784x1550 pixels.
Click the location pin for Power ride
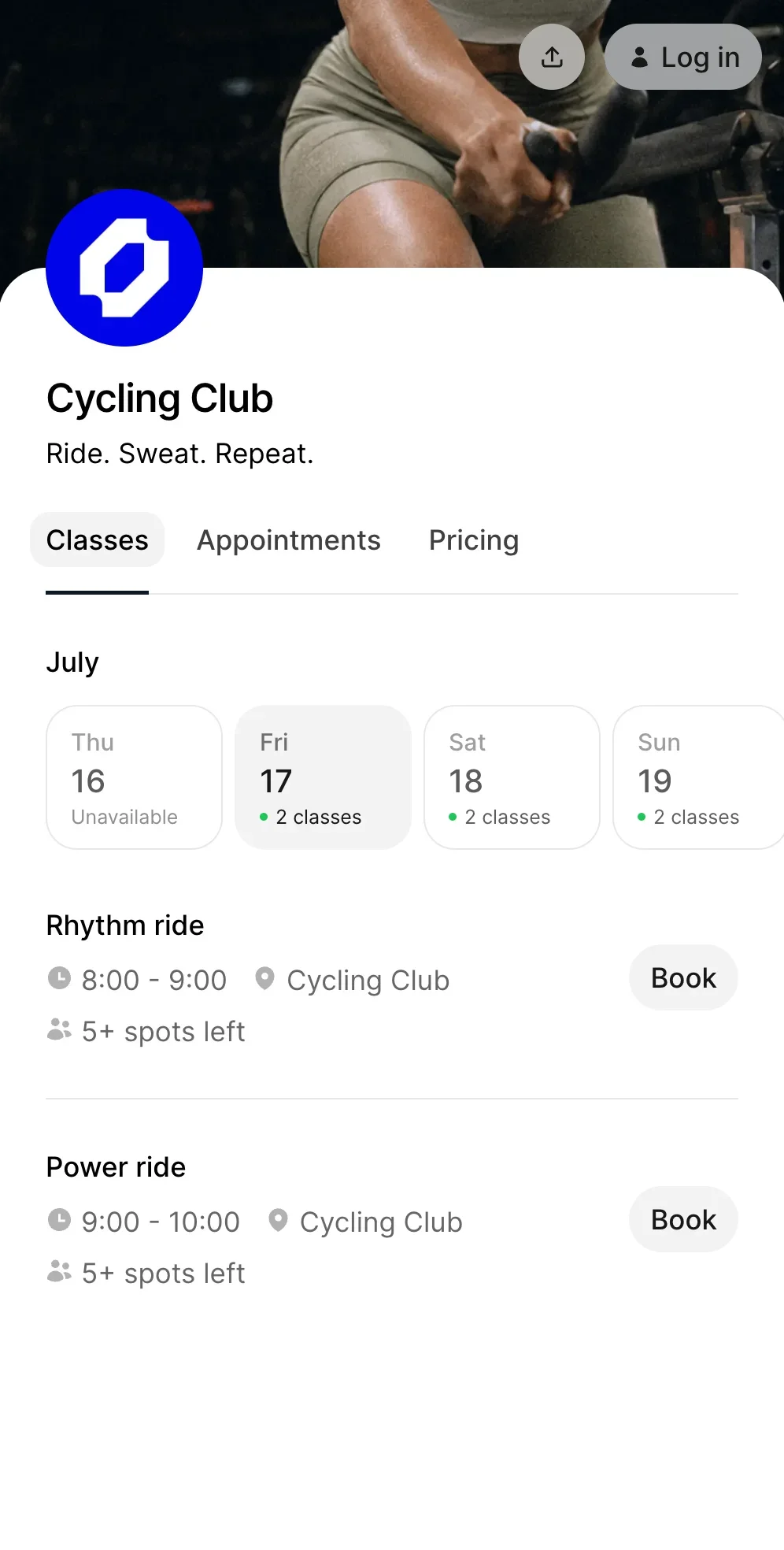tap(278, 1220)
